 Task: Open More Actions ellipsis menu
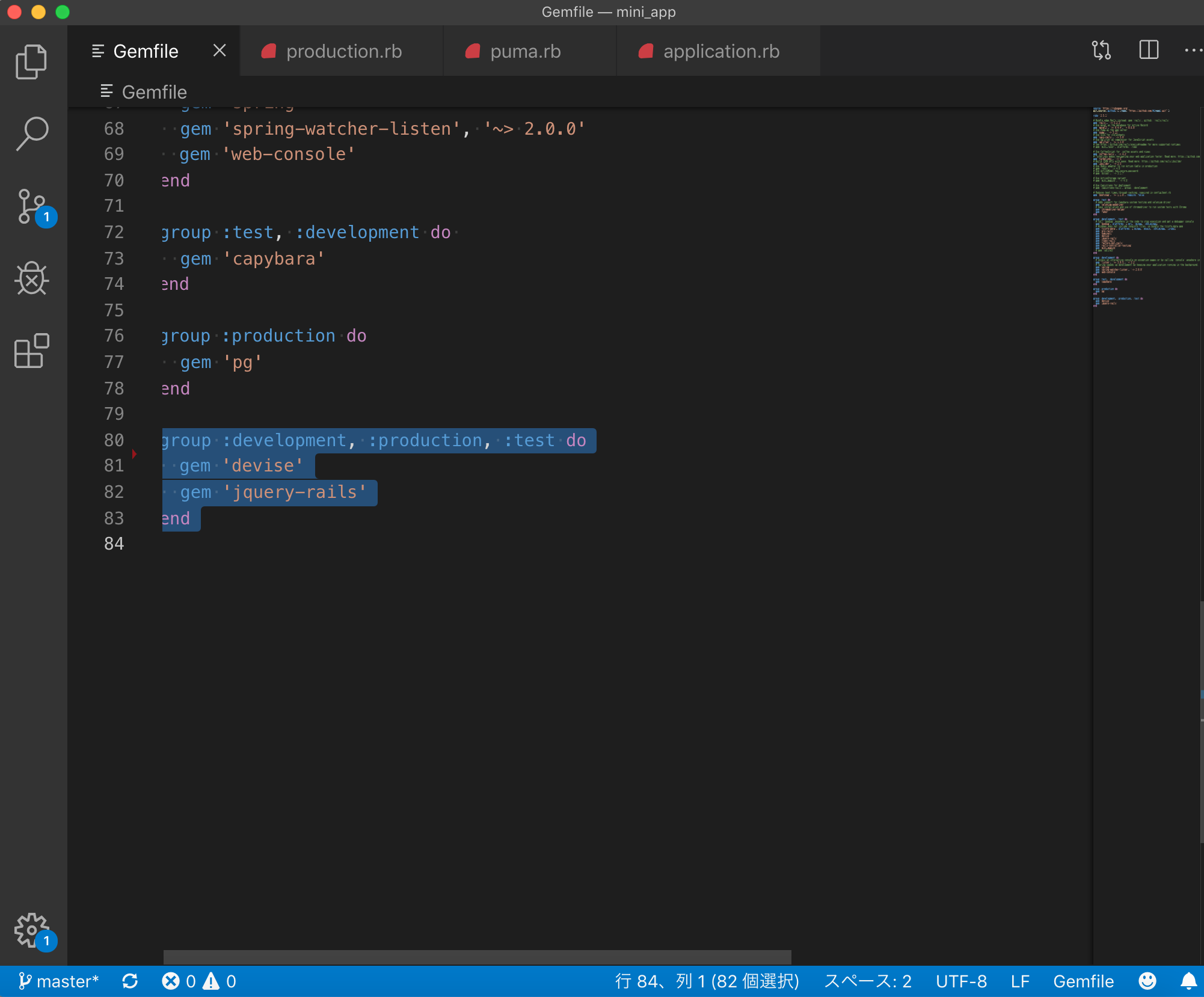point(1193,51)
